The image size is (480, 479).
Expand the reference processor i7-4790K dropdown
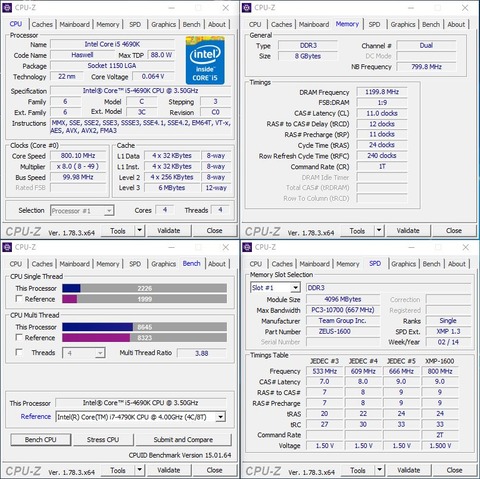(220, 417)
